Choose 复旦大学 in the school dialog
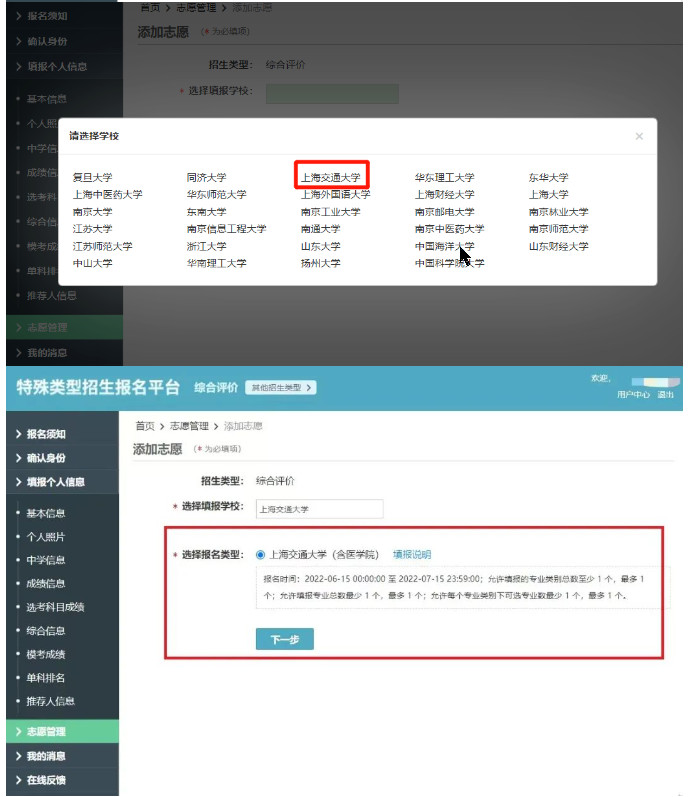Viewport: 690px width, 797px height. point(92,177)
